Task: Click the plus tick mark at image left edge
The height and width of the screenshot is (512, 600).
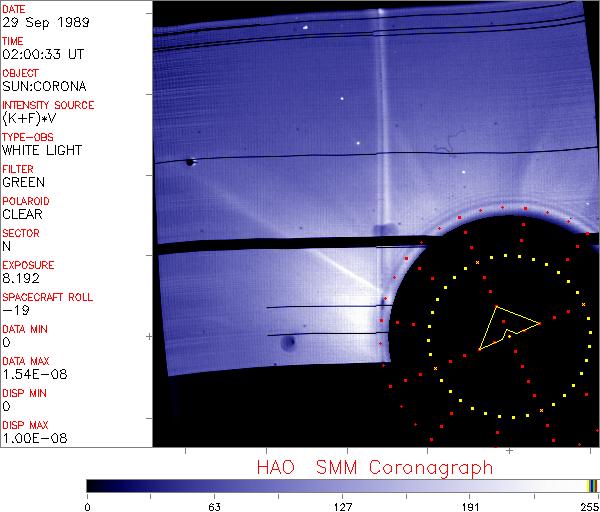Action: tap(150, 337)
